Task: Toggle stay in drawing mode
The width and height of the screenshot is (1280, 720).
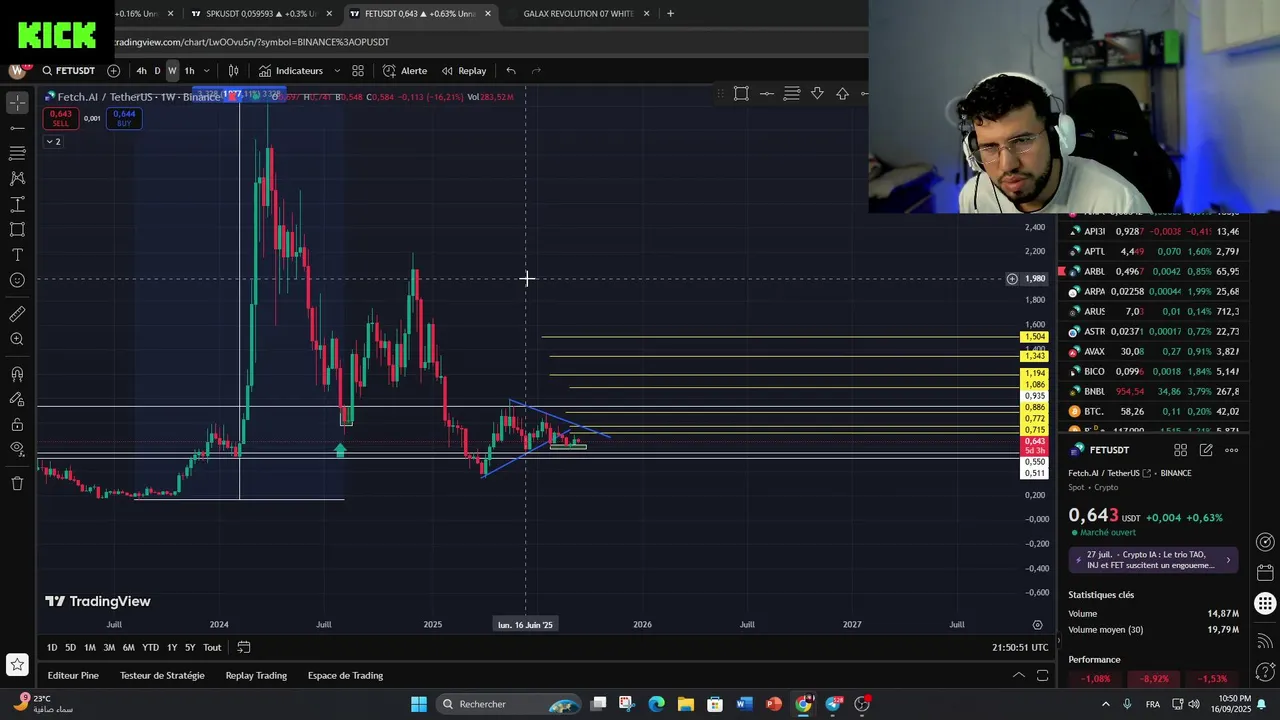Action: coord(17,399)
